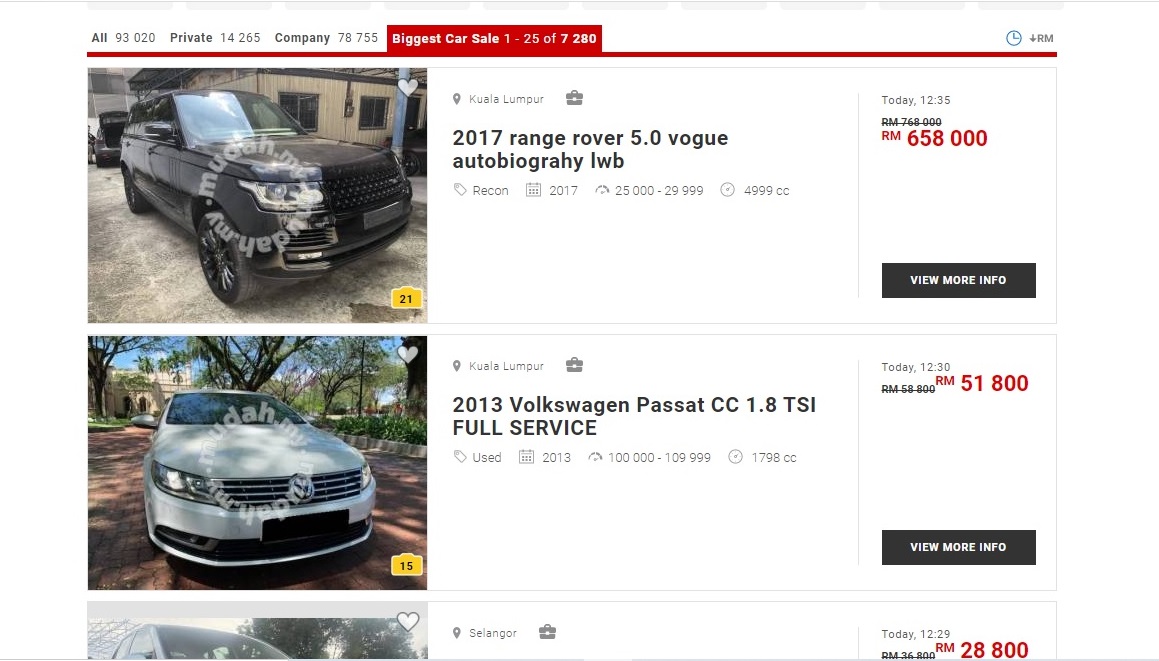1159x661 pixels.
Task: Click the 2017 year calendar icon
Action: click(x=533, y=190)
